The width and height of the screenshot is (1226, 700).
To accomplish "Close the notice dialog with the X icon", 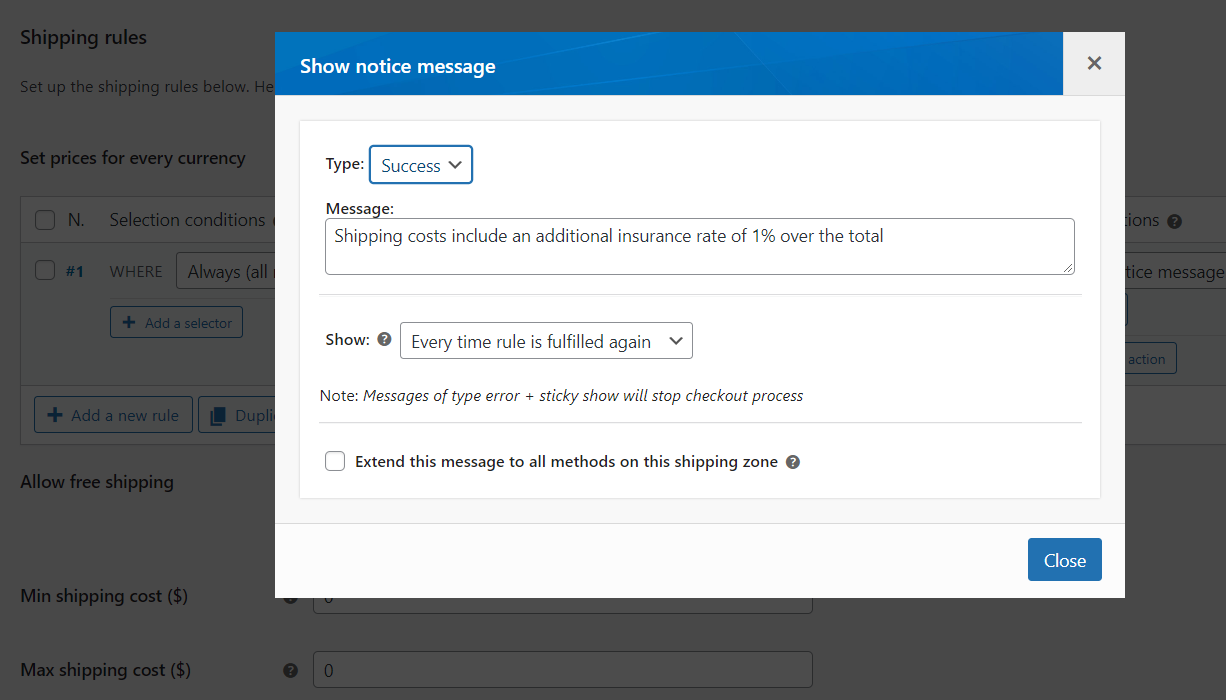I will [x=1094, y=63].
